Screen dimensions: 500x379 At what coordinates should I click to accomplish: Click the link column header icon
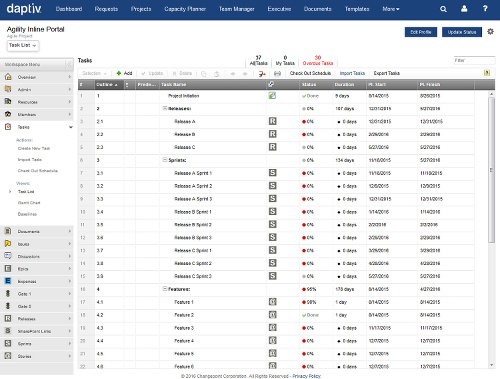coord(271,84)
